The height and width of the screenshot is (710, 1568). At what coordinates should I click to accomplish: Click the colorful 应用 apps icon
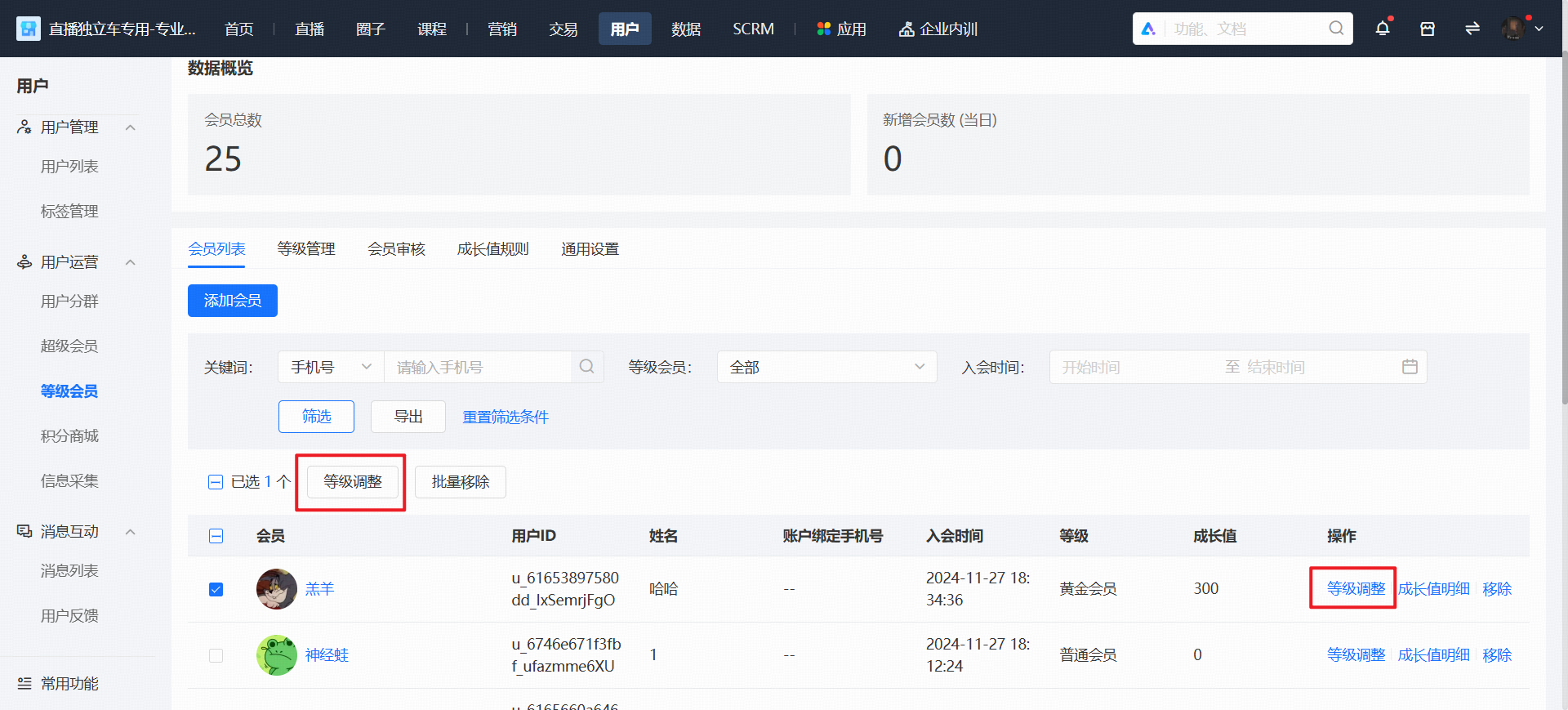point(823,29)
